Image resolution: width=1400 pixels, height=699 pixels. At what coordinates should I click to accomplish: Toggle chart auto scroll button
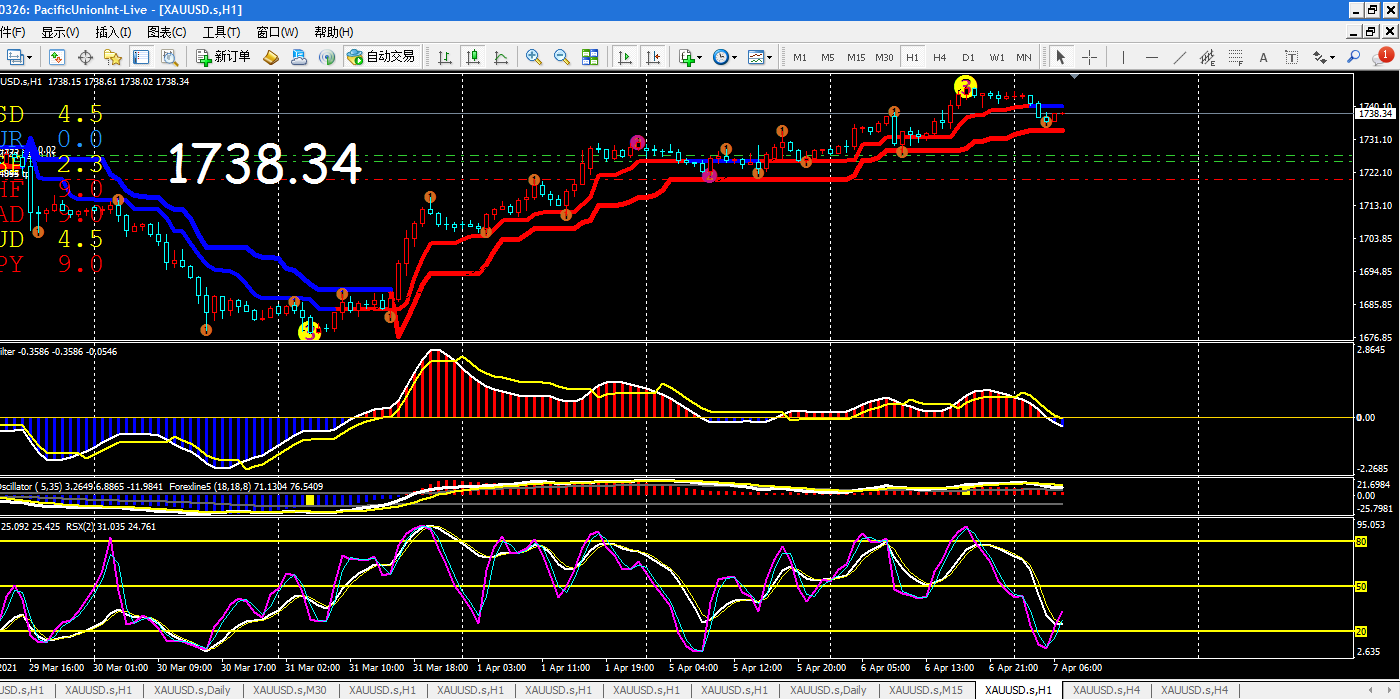click(625, 57)
